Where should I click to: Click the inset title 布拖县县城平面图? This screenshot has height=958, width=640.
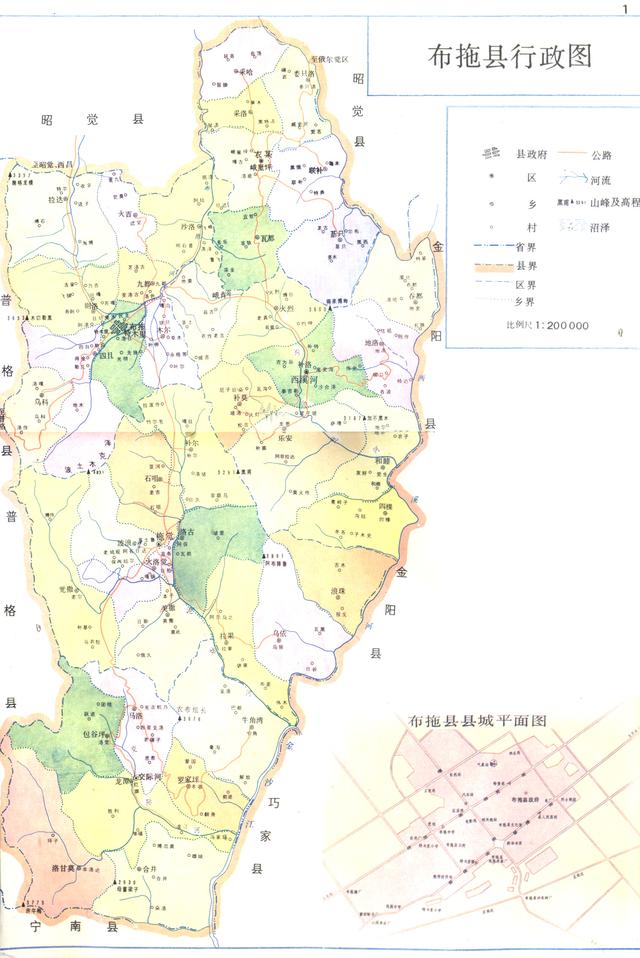[x=477, y=720]
